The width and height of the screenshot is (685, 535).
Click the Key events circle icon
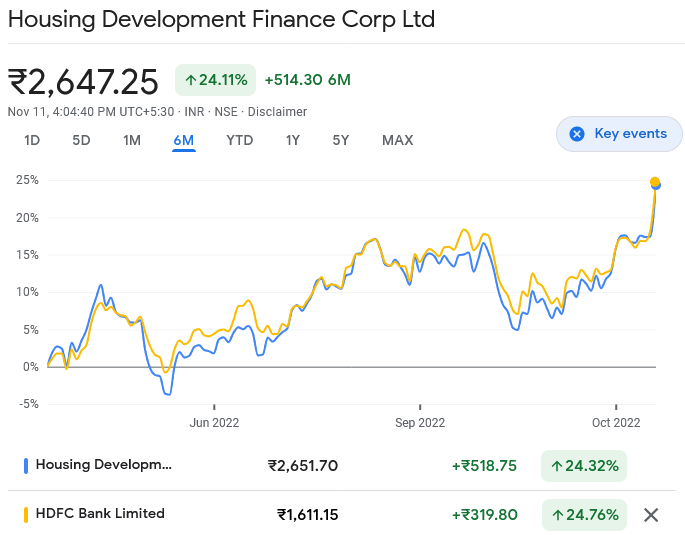pyautogui.click(x=576, y=134)
